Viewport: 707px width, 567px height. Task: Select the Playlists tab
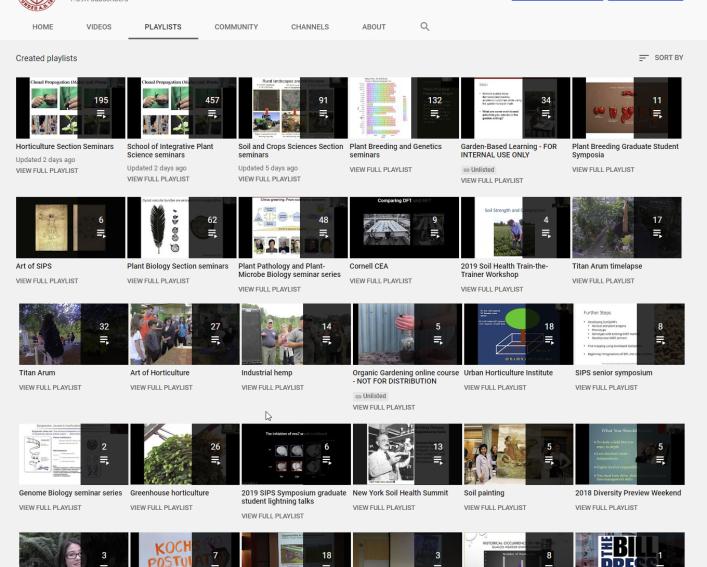pyautogui.click(x=163, y=27)
